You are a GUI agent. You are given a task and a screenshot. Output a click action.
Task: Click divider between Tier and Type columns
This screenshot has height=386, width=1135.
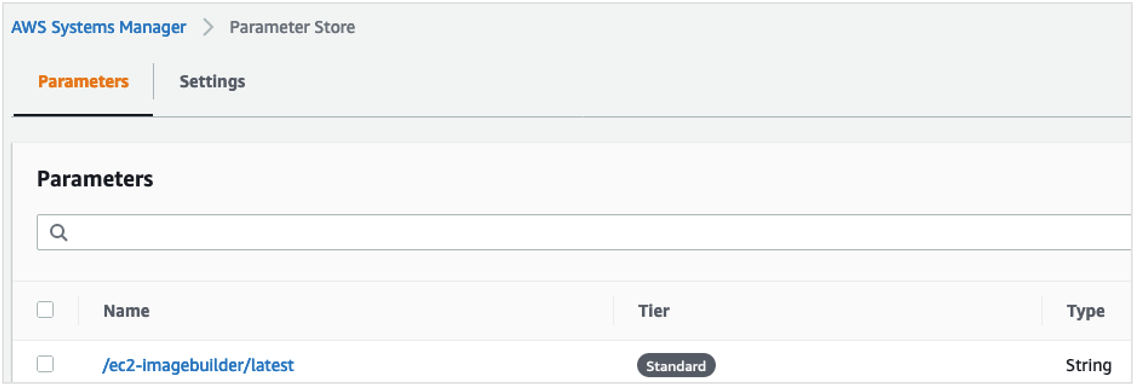pos(1042,311)
